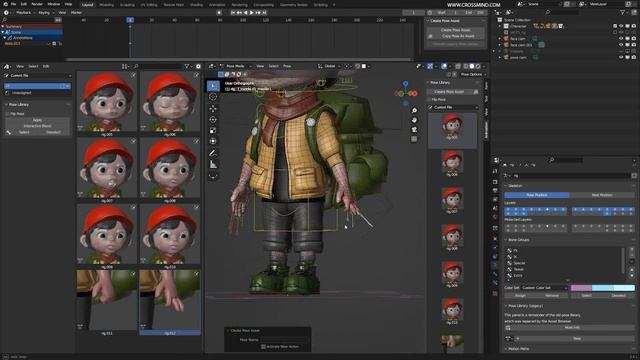The image size is (640, 360).
Task: Open the File menu
Action: [13, 4]
